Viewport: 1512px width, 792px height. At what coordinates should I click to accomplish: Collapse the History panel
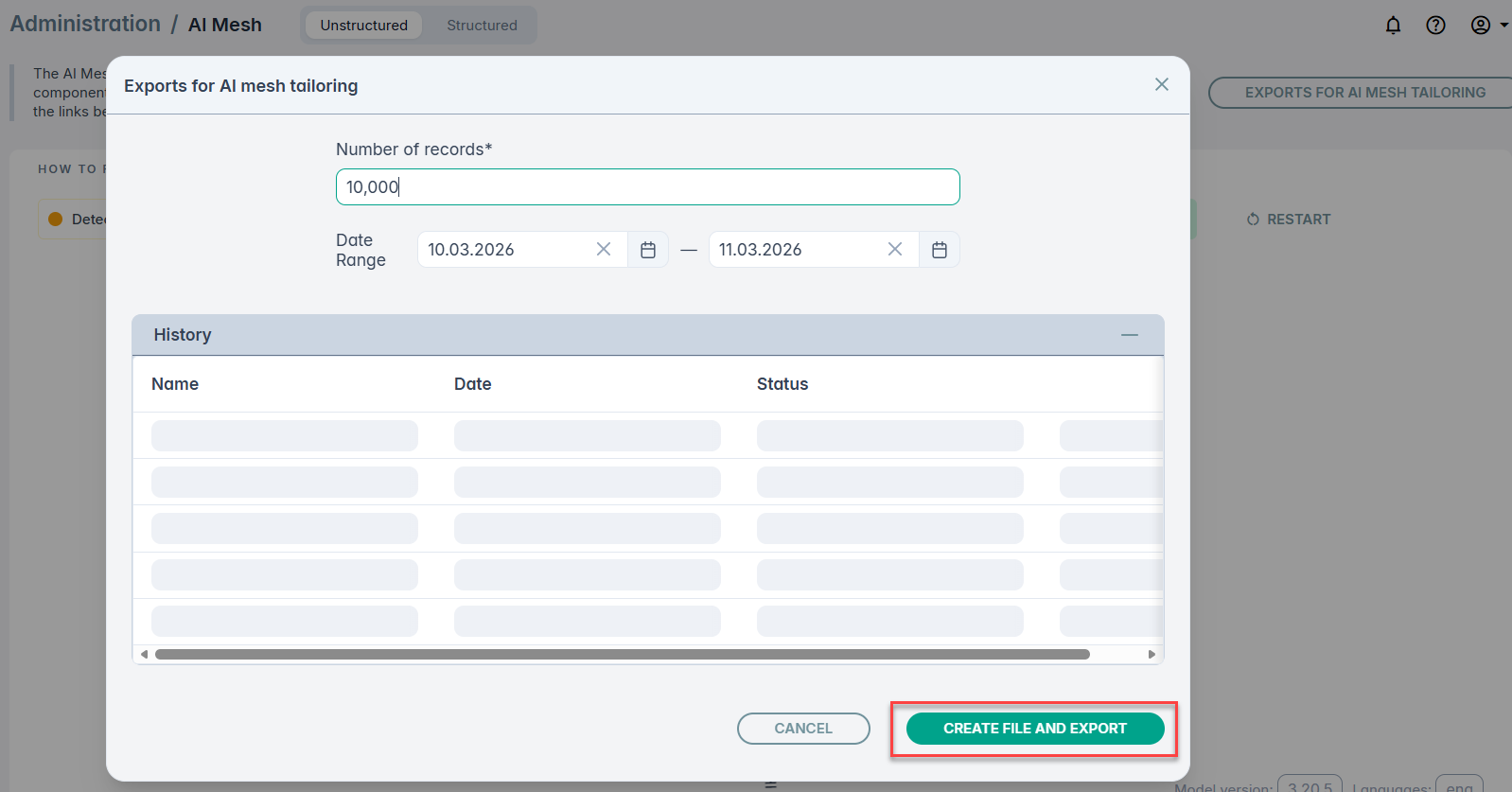click(x=1130, y=335)
